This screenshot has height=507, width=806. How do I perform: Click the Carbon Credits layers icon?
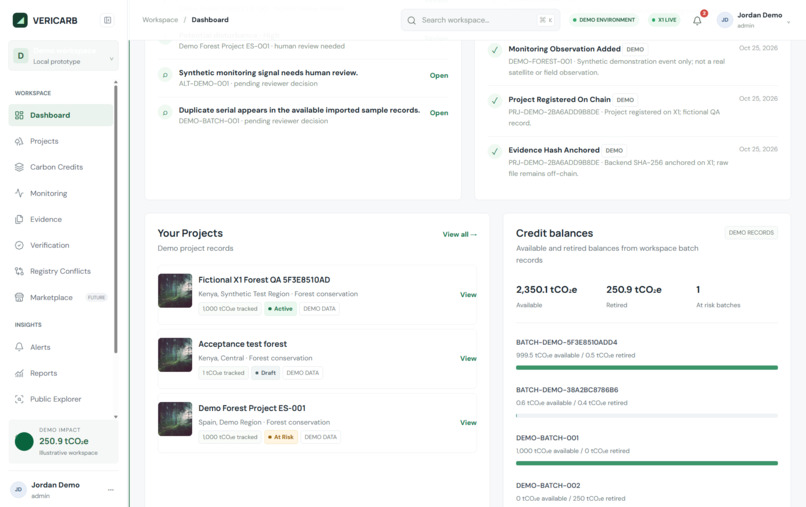(x=19, y=167)
